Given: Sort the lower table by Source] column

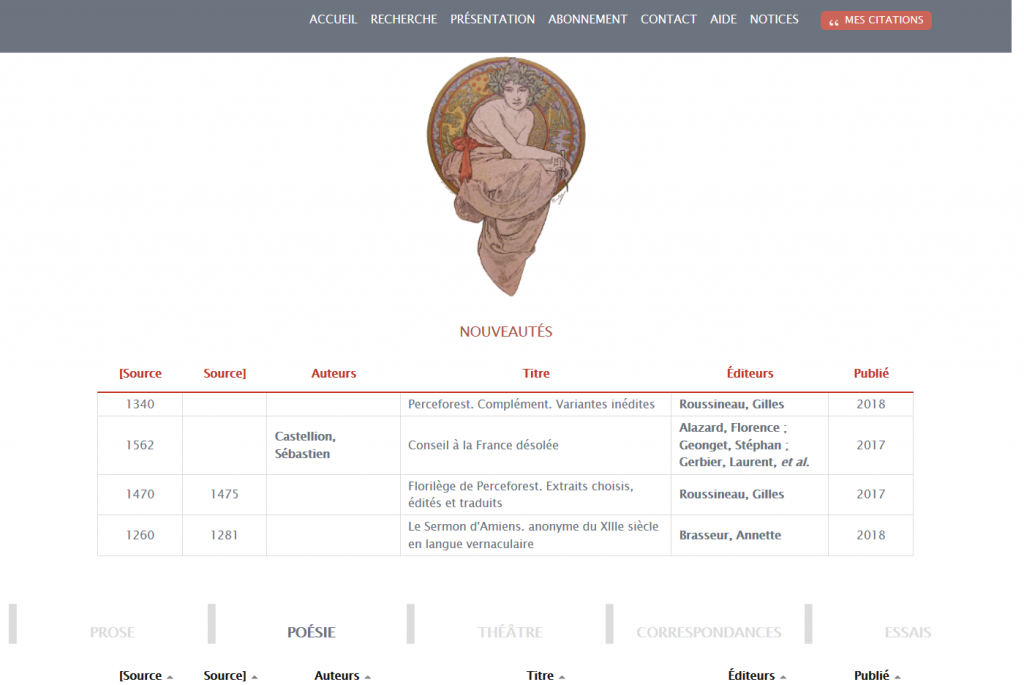Looking at the screenshot, I should [230, 675].
